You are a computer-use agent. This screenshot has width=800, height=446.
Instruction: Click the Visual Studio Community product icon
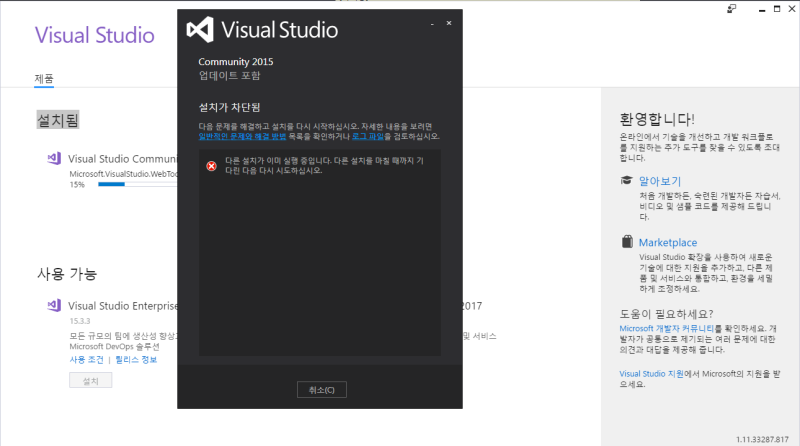pos(54,159)
